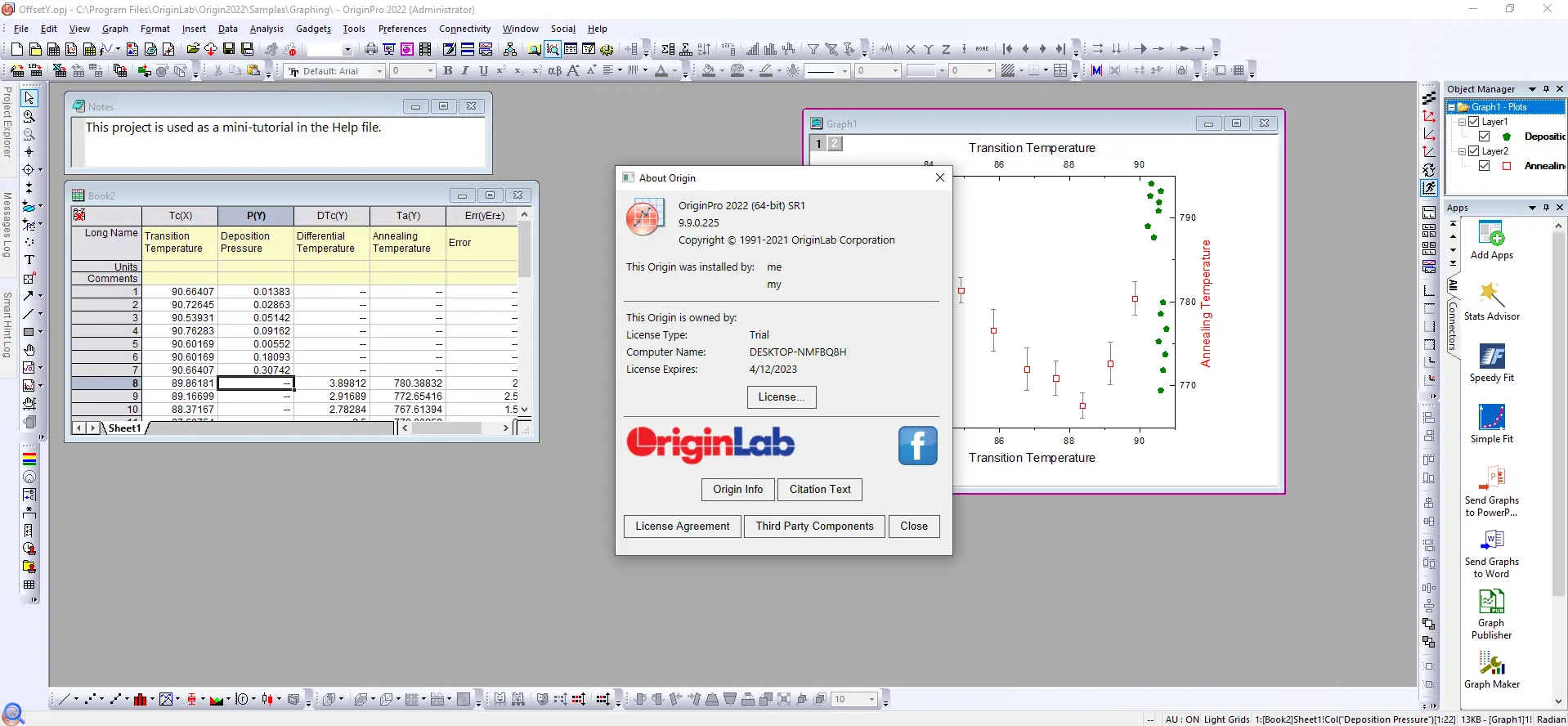Open the Object Manager panel dropdown arrow
This screenshot has width=1568, height=726.
point(1532,89)
